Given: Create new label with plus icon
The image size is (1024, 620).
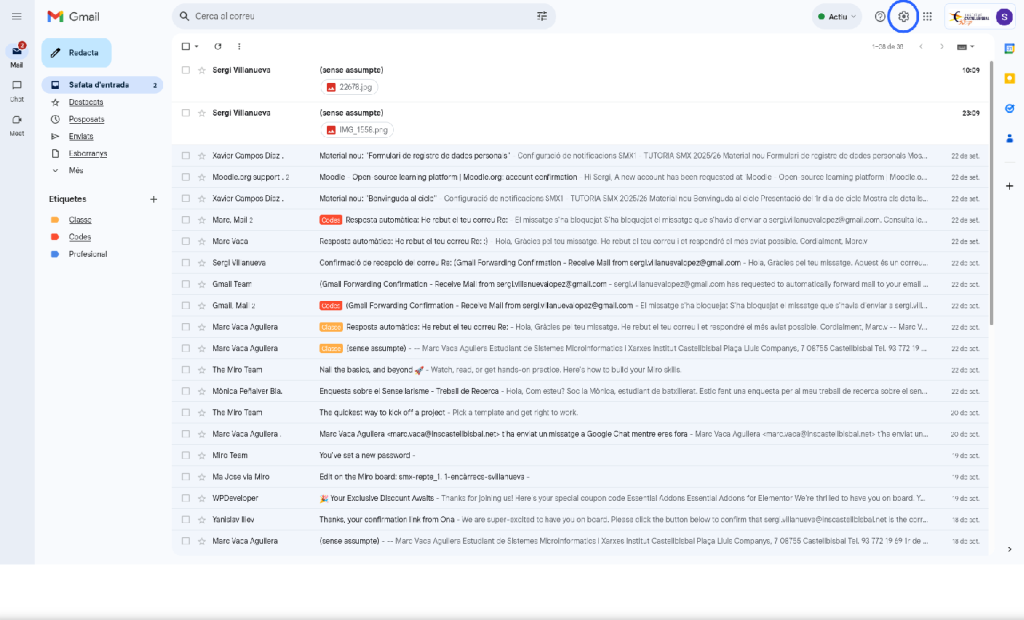Looking at the screenshot, I should tap(153, 199).
